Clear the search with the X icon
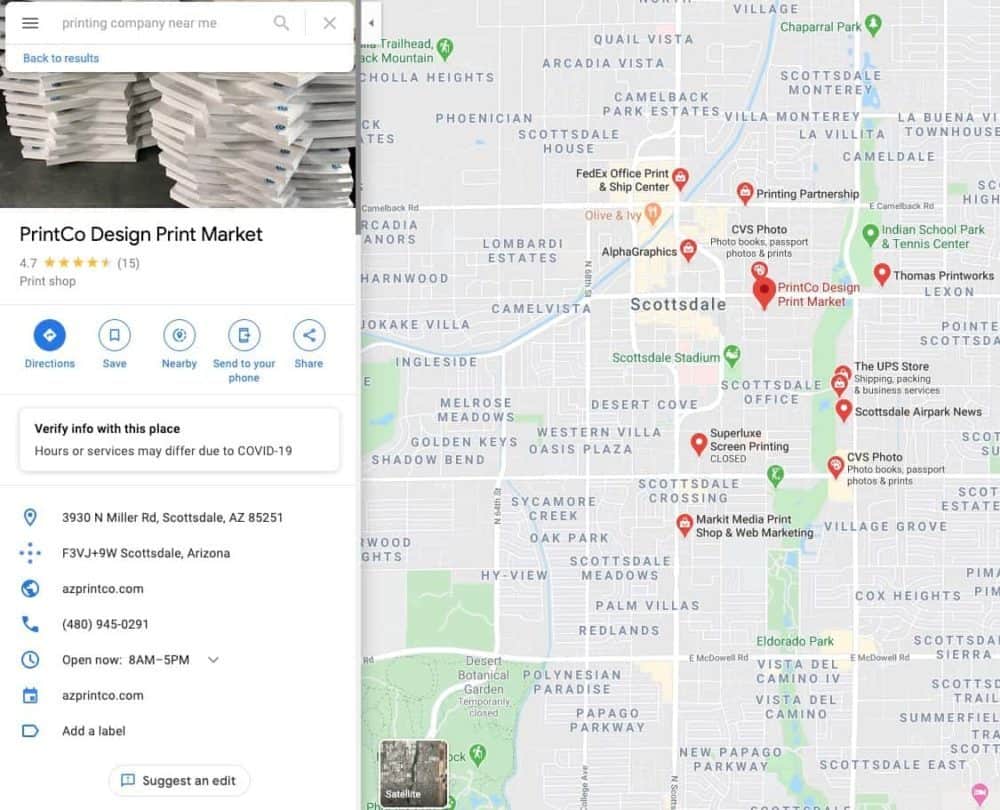 (x=329, y=23)
